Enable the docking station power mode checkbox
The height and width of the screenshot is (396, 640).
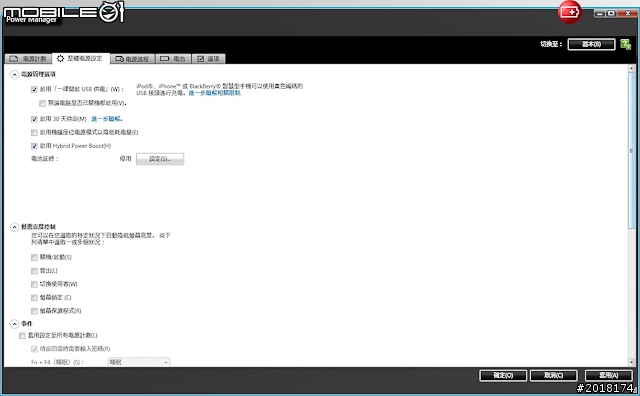coord(34,133)
